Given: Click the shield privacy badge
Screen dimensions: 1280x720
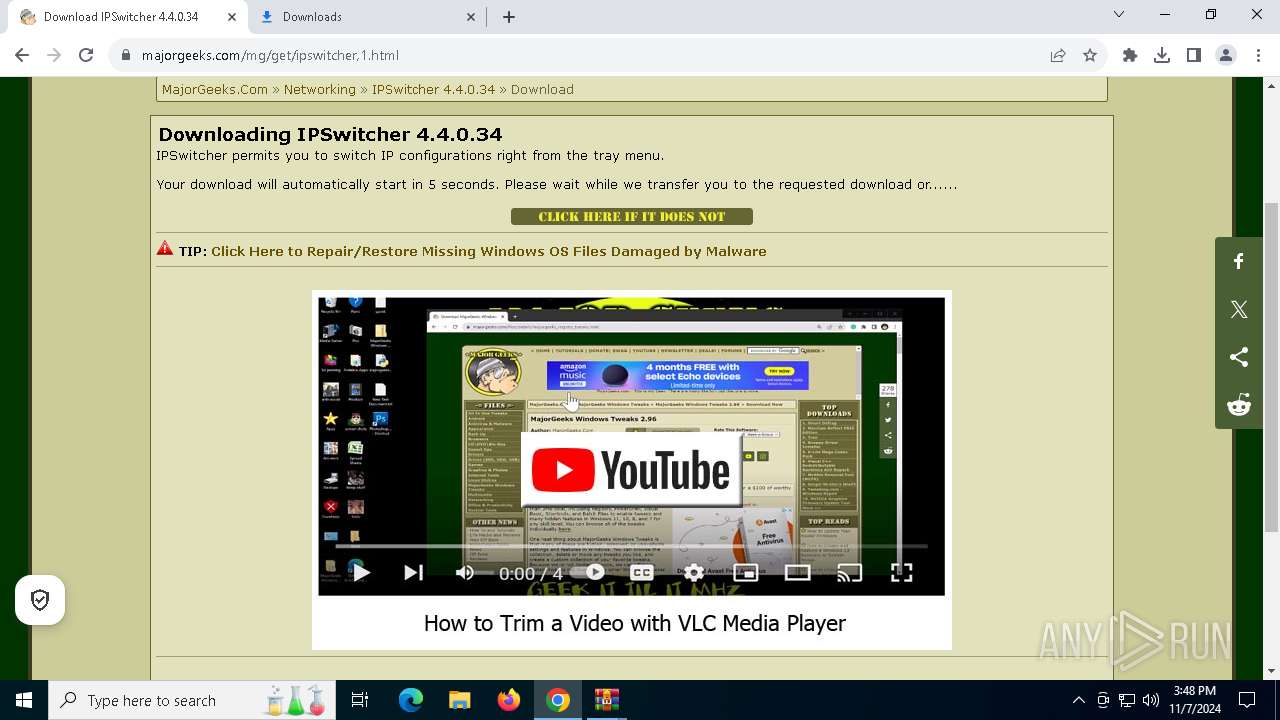Looking at the screenshot, I should 40,600.
